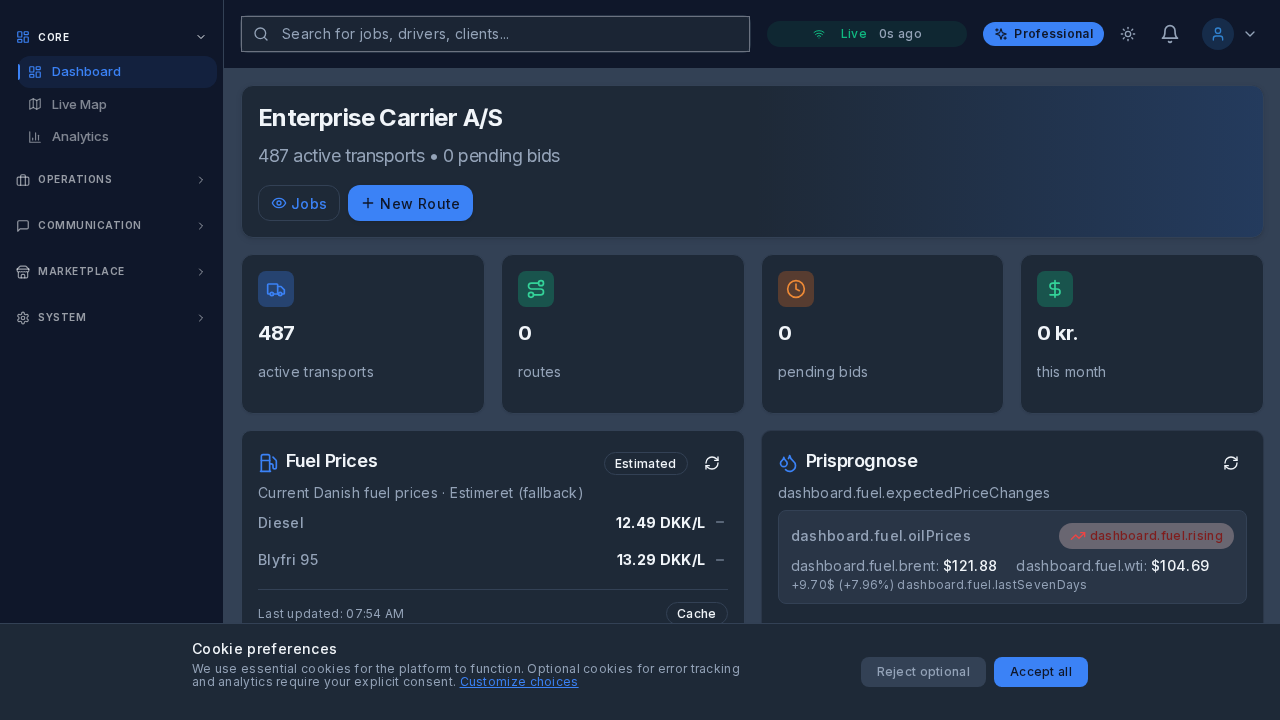The height and width of the screenshot is (720, 1280).
Task: Select Live Map in the sidebar
Action: (79, 104)
